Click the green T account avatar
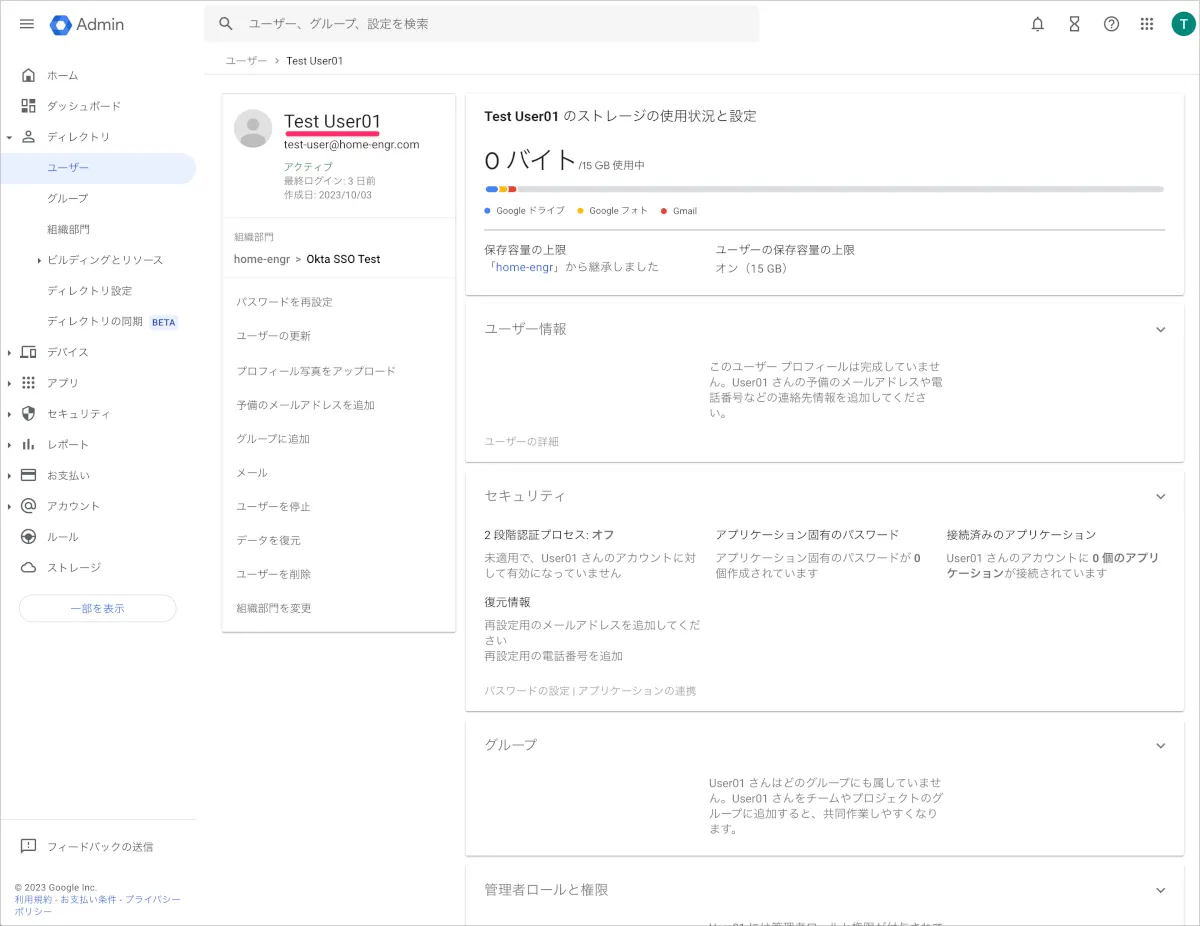Screen dimensions: 1200x926 click(x=1183, y=24)
